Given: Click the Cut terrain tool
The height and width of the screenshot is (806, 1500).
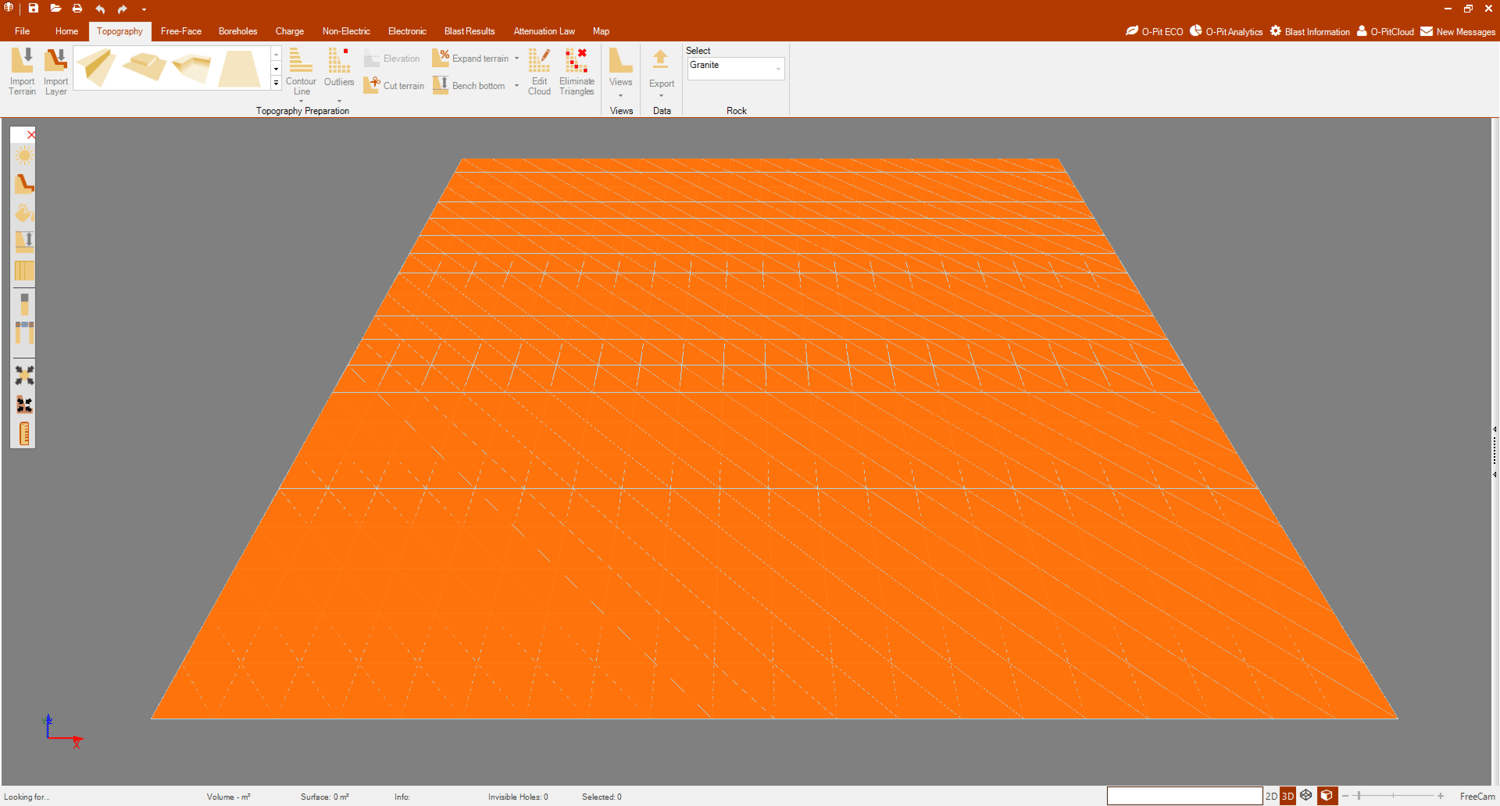Looking at the screenshot, I should click(x=394, y=86).
